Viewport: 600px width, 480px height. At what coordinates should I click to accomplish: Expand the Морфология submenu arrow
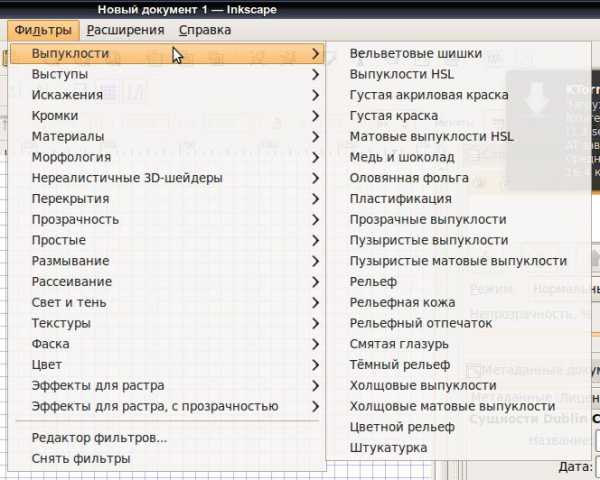[315, 157]
